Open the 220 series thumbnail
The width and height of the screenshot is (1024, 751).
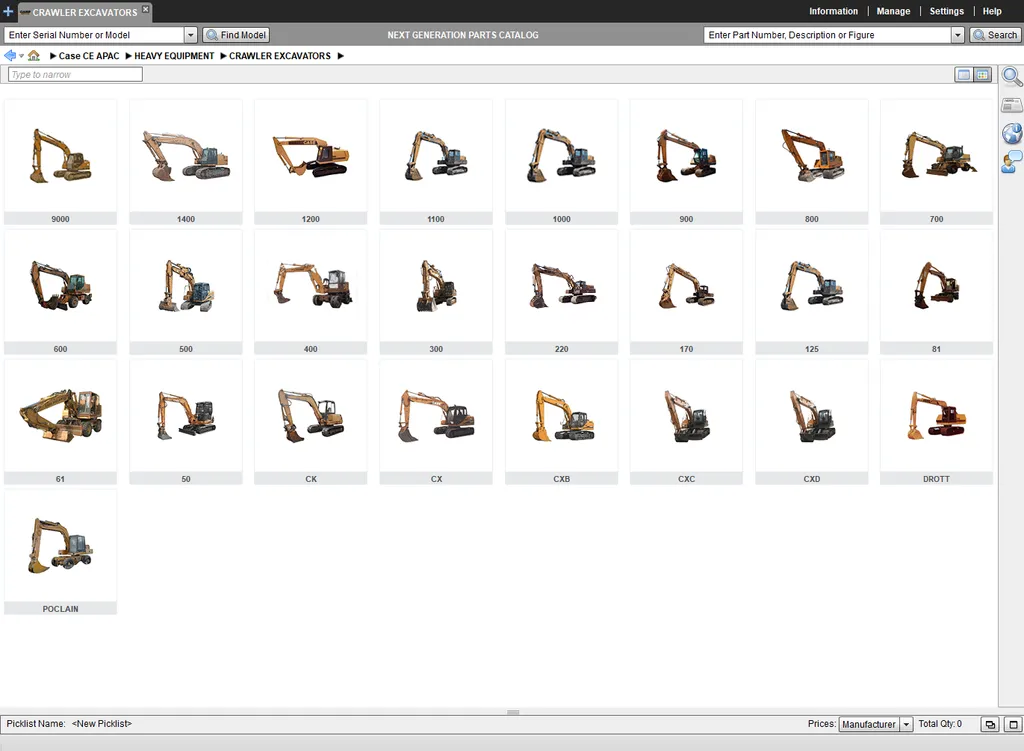tap(561, 292)
